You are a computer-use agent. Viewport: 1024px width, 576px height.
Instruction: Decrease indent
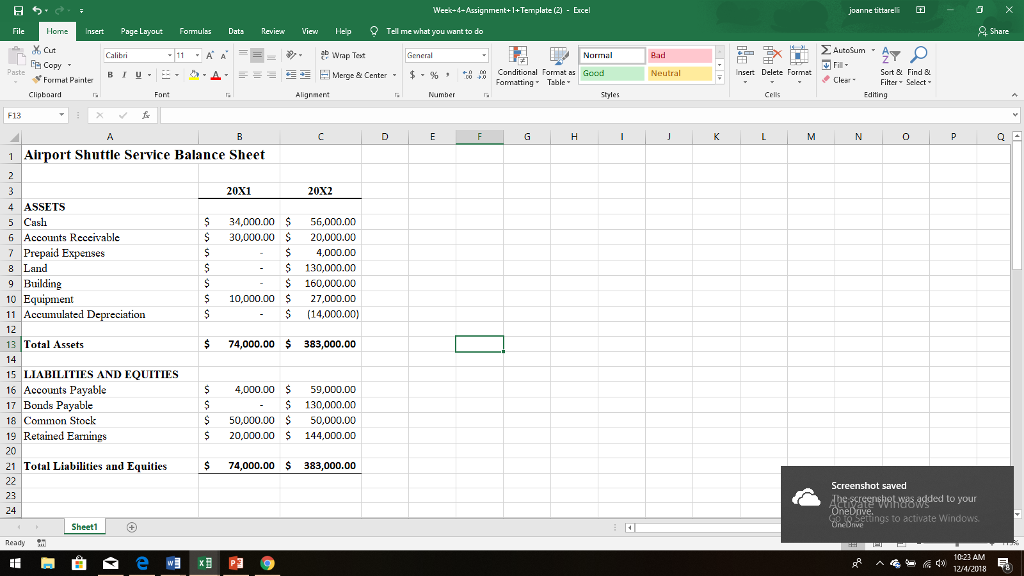click(x=291, y=75)
